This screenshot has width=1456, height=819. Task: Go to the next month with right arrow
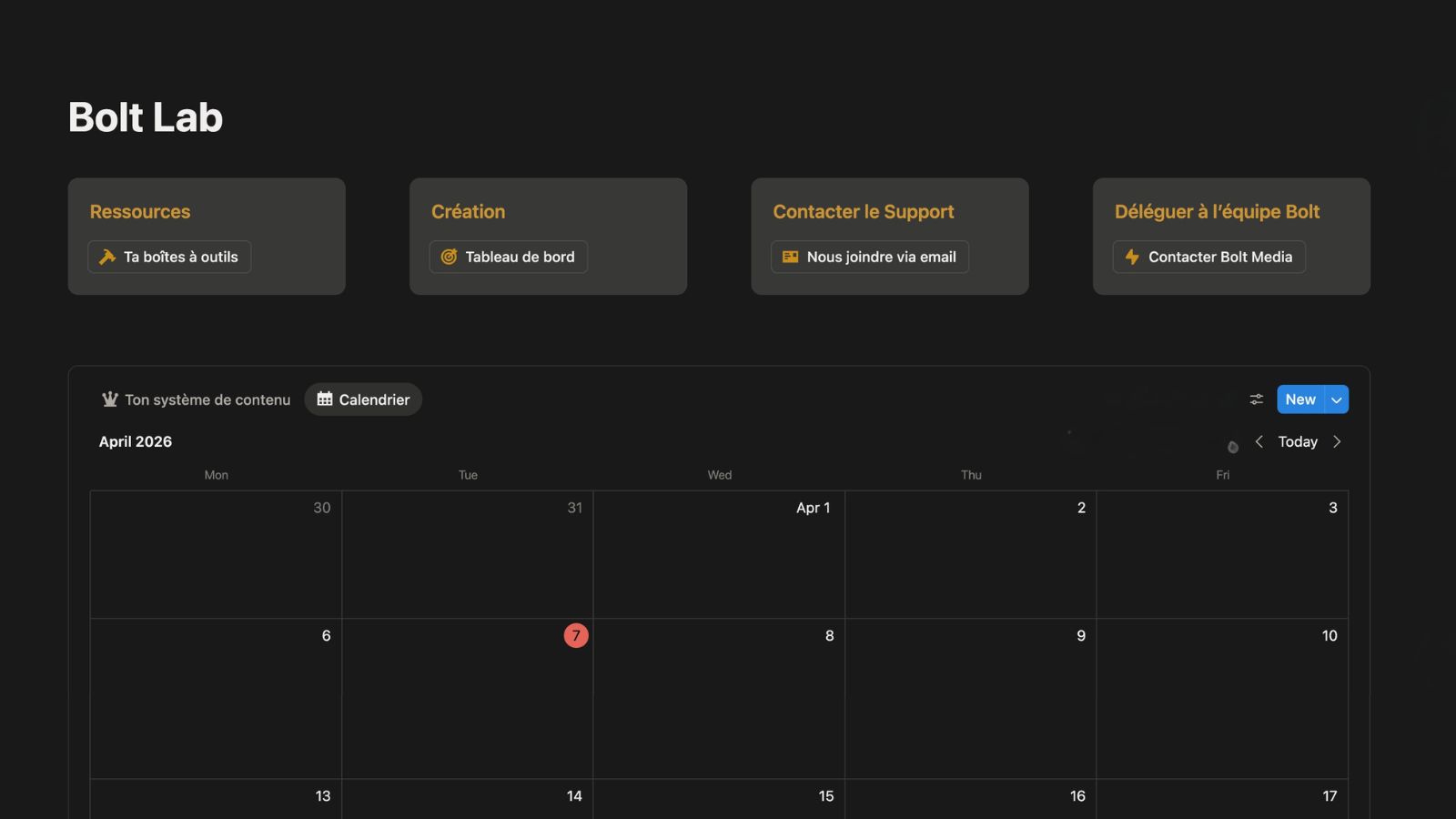(x=1337, y=441)
